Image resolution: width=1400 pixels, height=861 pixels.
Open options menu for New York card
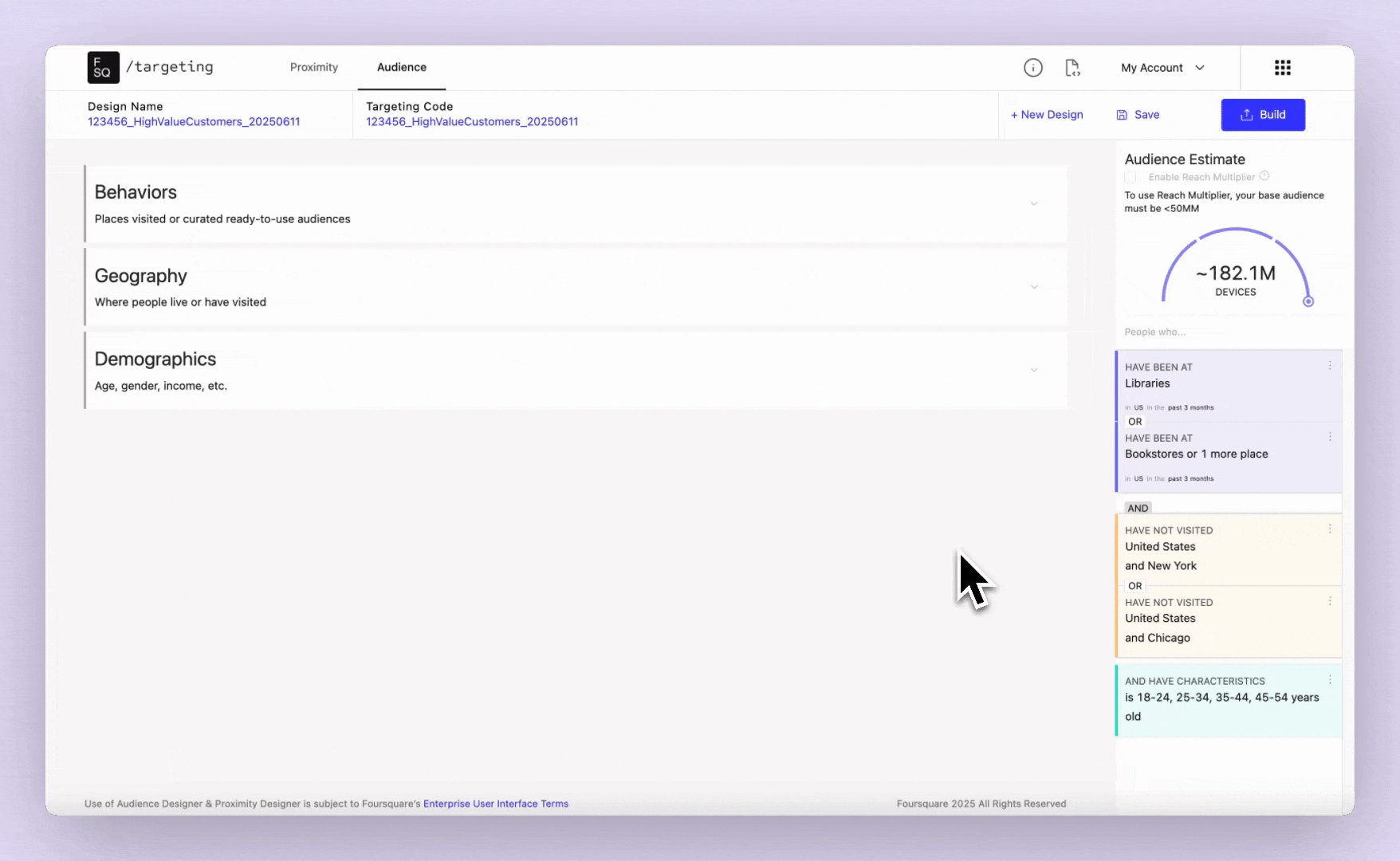tap(1330, 529)
